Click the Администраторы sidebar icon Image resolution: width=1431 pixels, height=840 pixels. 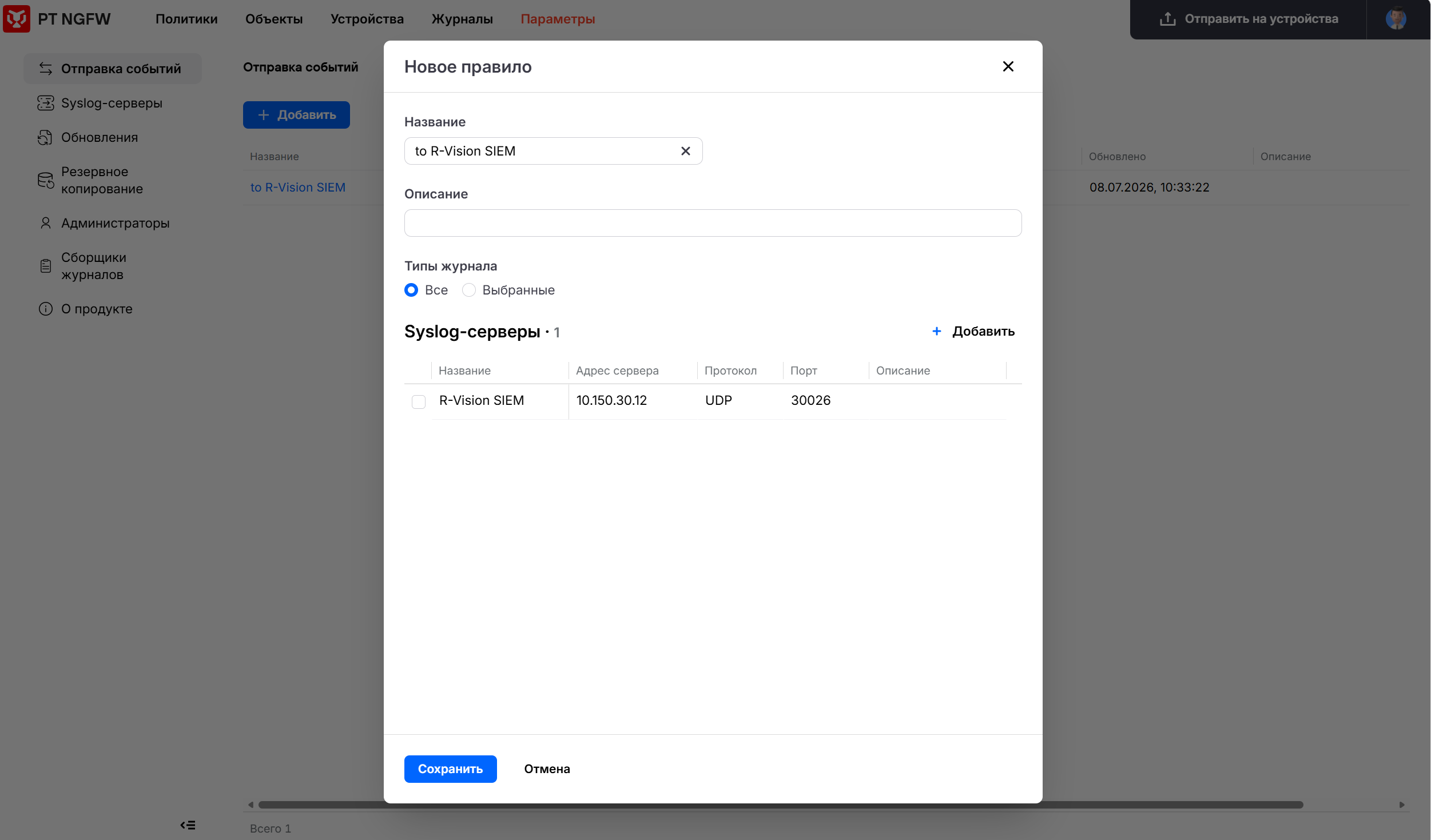pos(46,223)
